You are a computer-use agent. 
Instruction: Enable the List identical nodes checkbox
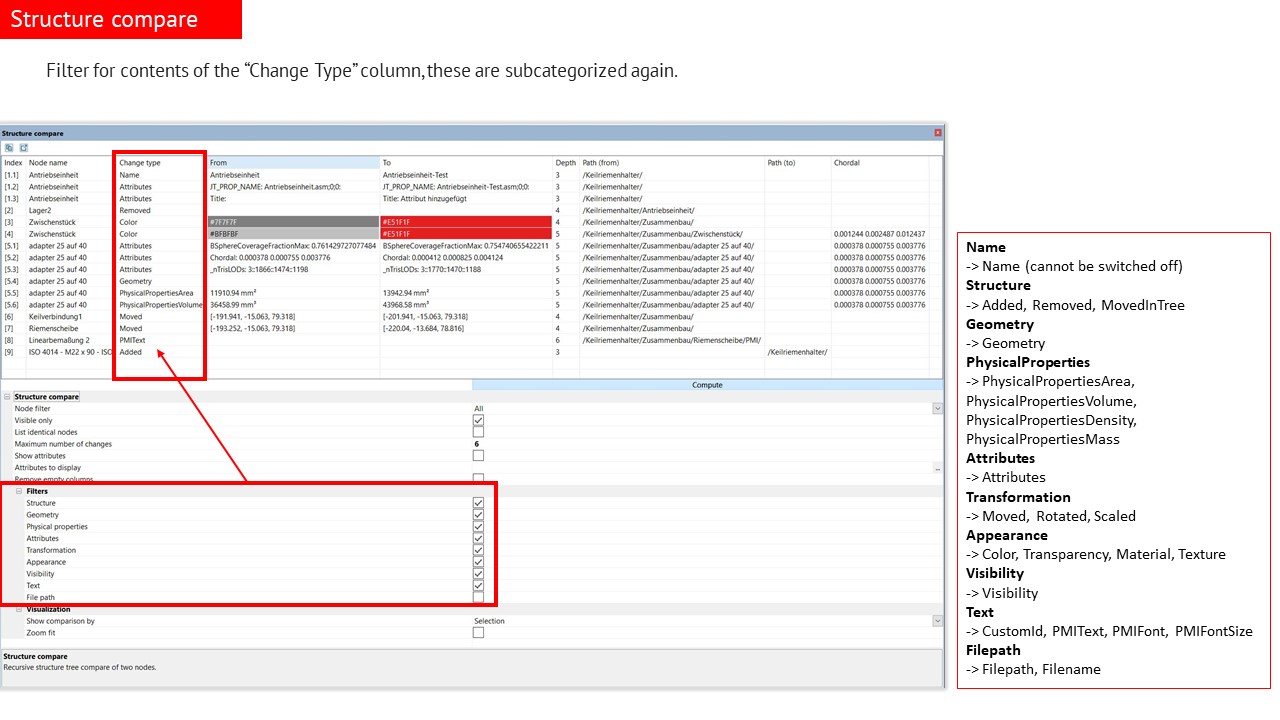pos(478,432)
